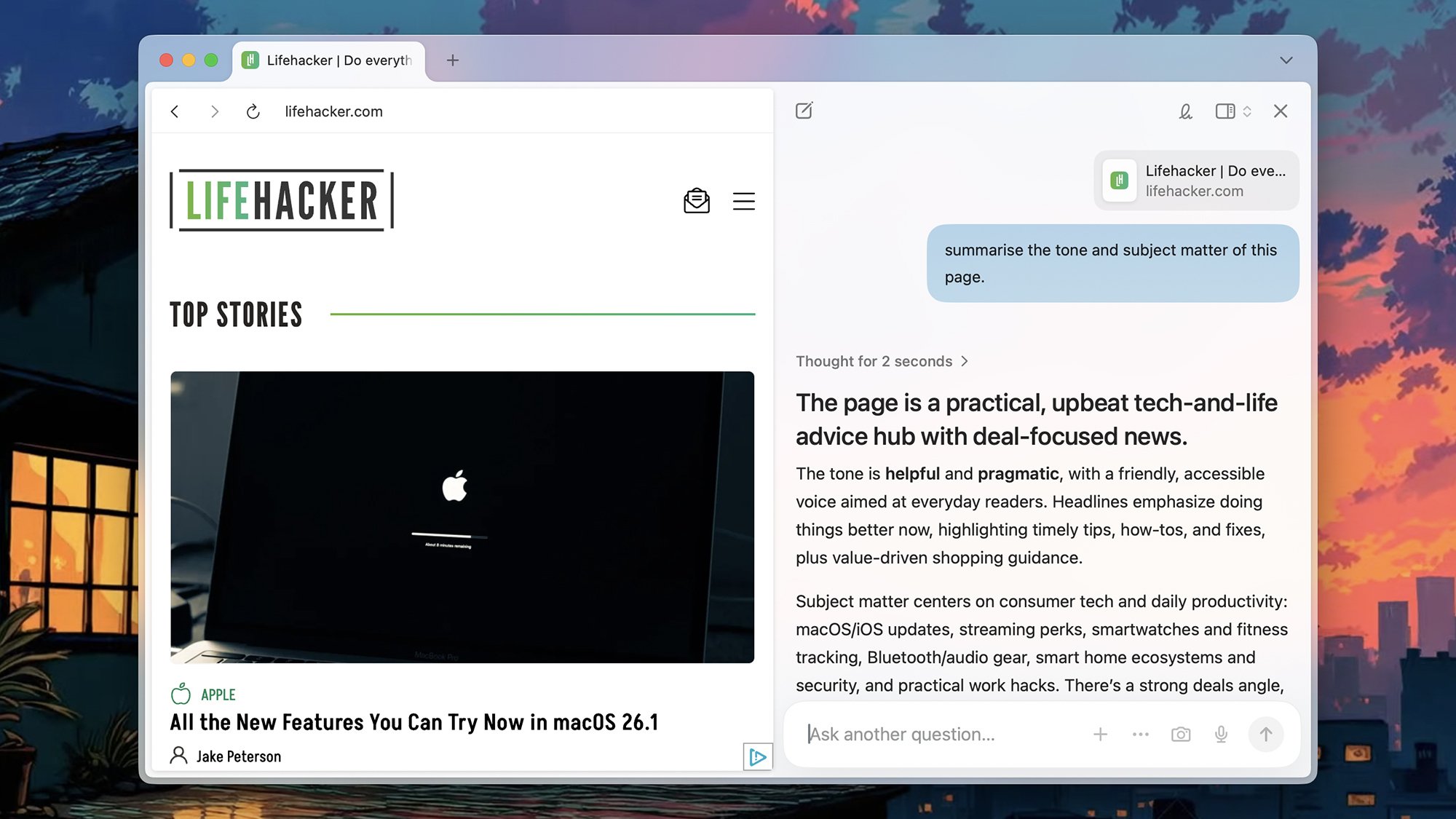Open more options ellipsis in chat box
The image size is (1456, 819).
[x=1141, y=735]
